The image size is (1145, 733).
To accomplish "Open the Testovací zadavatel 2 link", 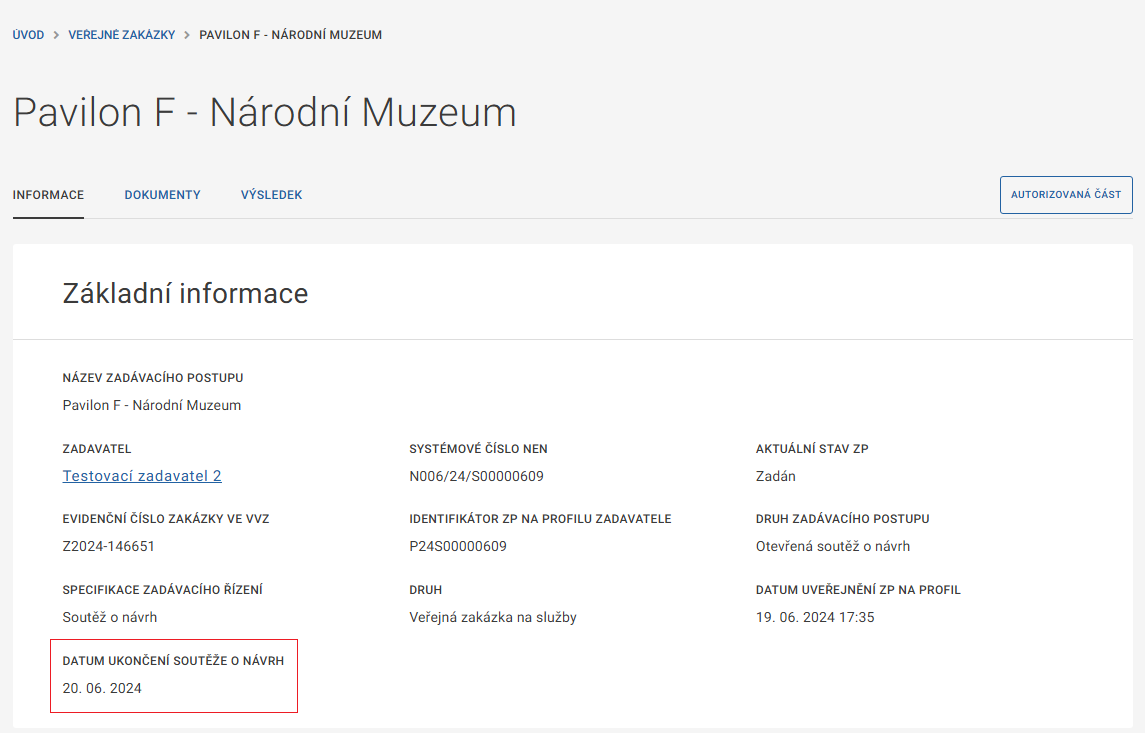I will pos(142,476).
